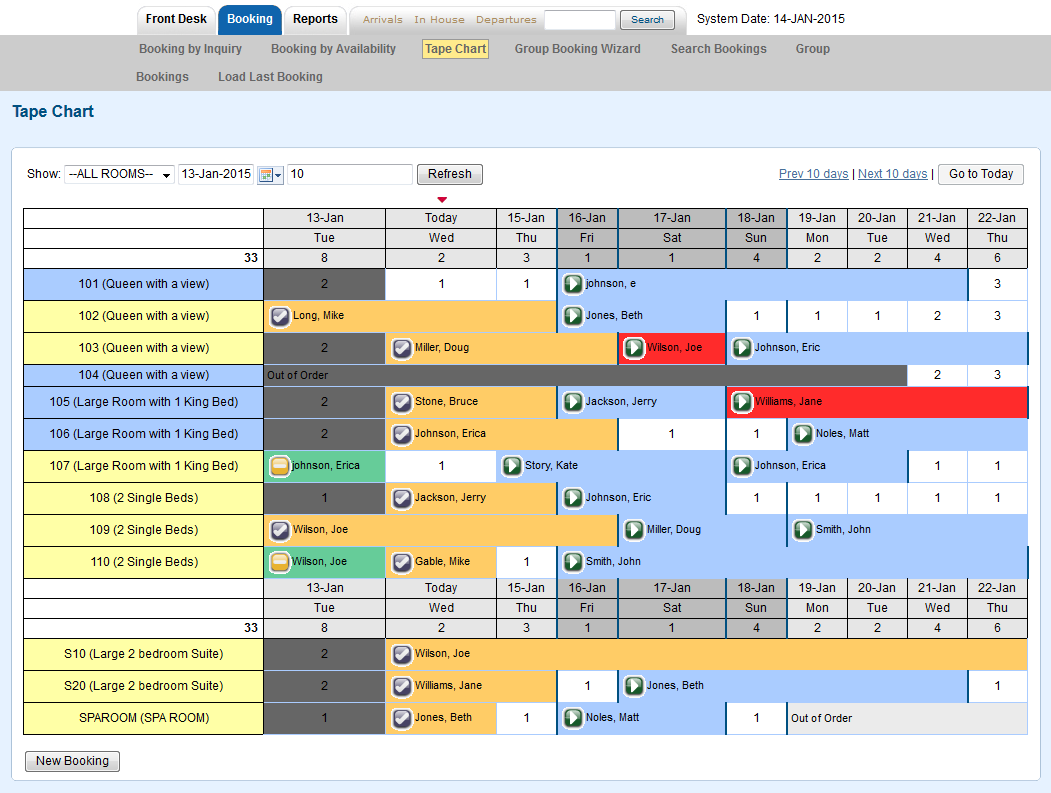Switch to the Front Desk tab
The height and width of the screenshot is (793, 1051).
pos(176,19)
